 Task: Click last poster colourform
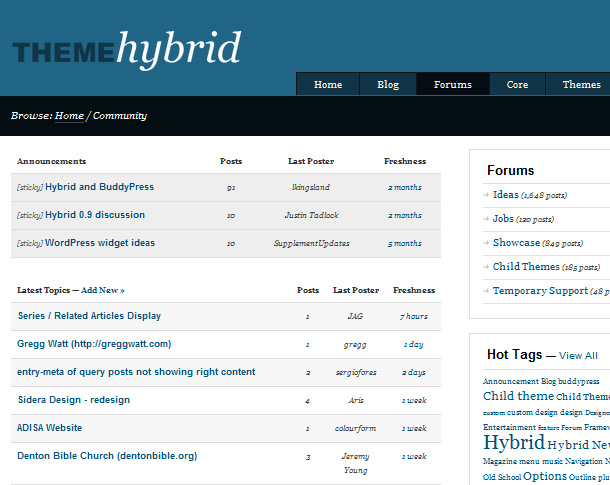[355, 428]
